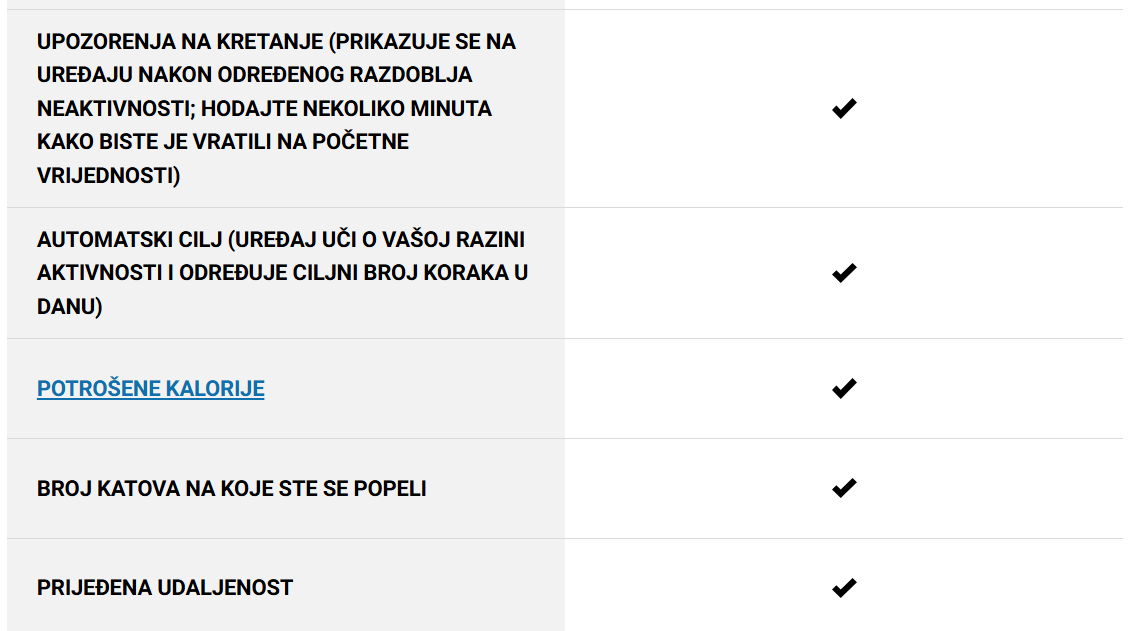Click the checkmark in Automatski cilj row

point(844,273)
